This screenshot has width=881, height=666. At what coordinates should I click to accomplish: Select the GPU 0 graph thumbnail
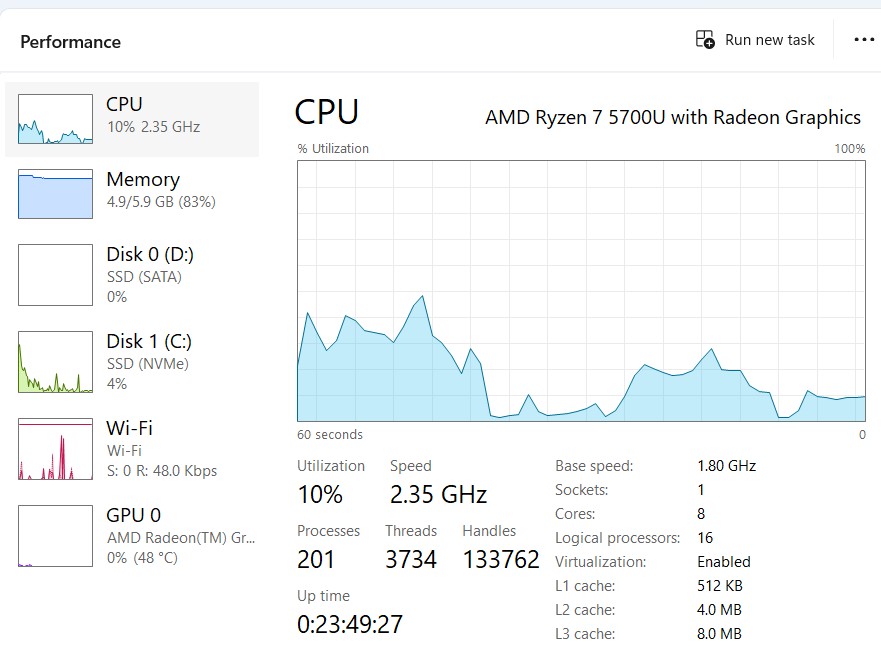(55, 536)
